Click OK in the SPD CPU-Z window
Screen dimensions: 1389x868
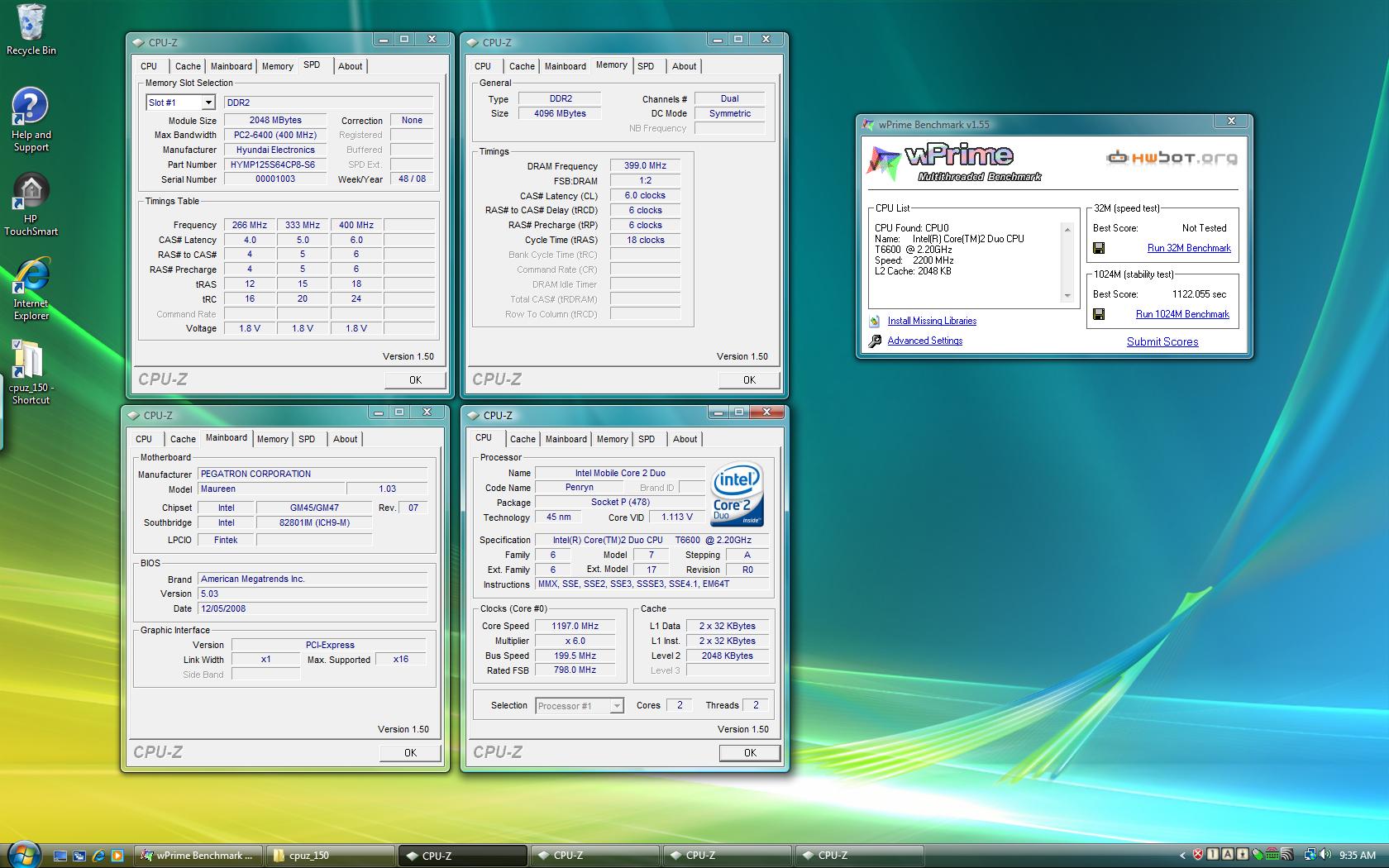[415, 380]
